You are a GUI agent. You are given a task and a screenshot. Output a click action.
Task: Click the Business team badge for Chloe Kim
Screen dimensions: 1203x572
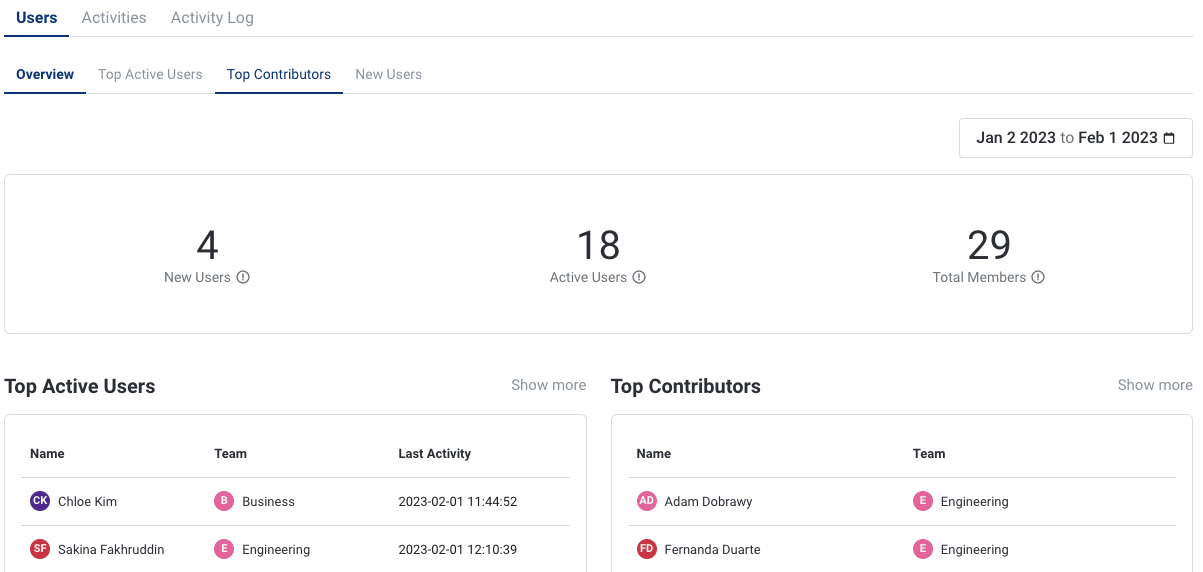click(224, 501)
